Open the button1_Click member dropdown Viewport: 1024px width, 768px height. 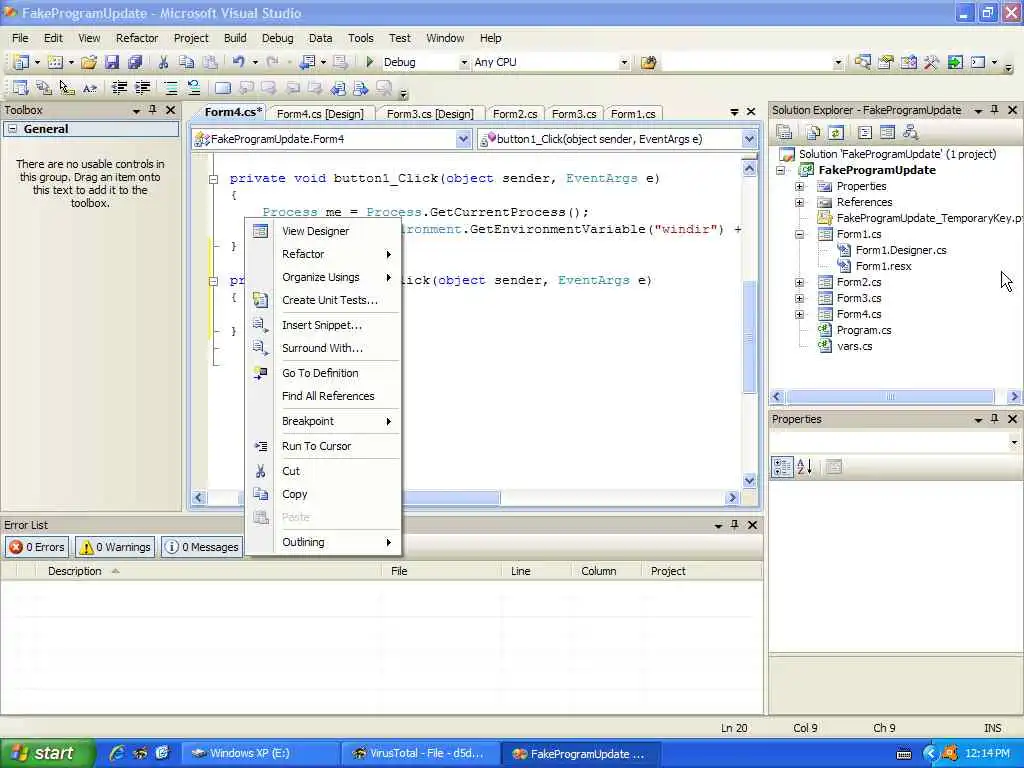pyautogui.click(x=748, y=139)
